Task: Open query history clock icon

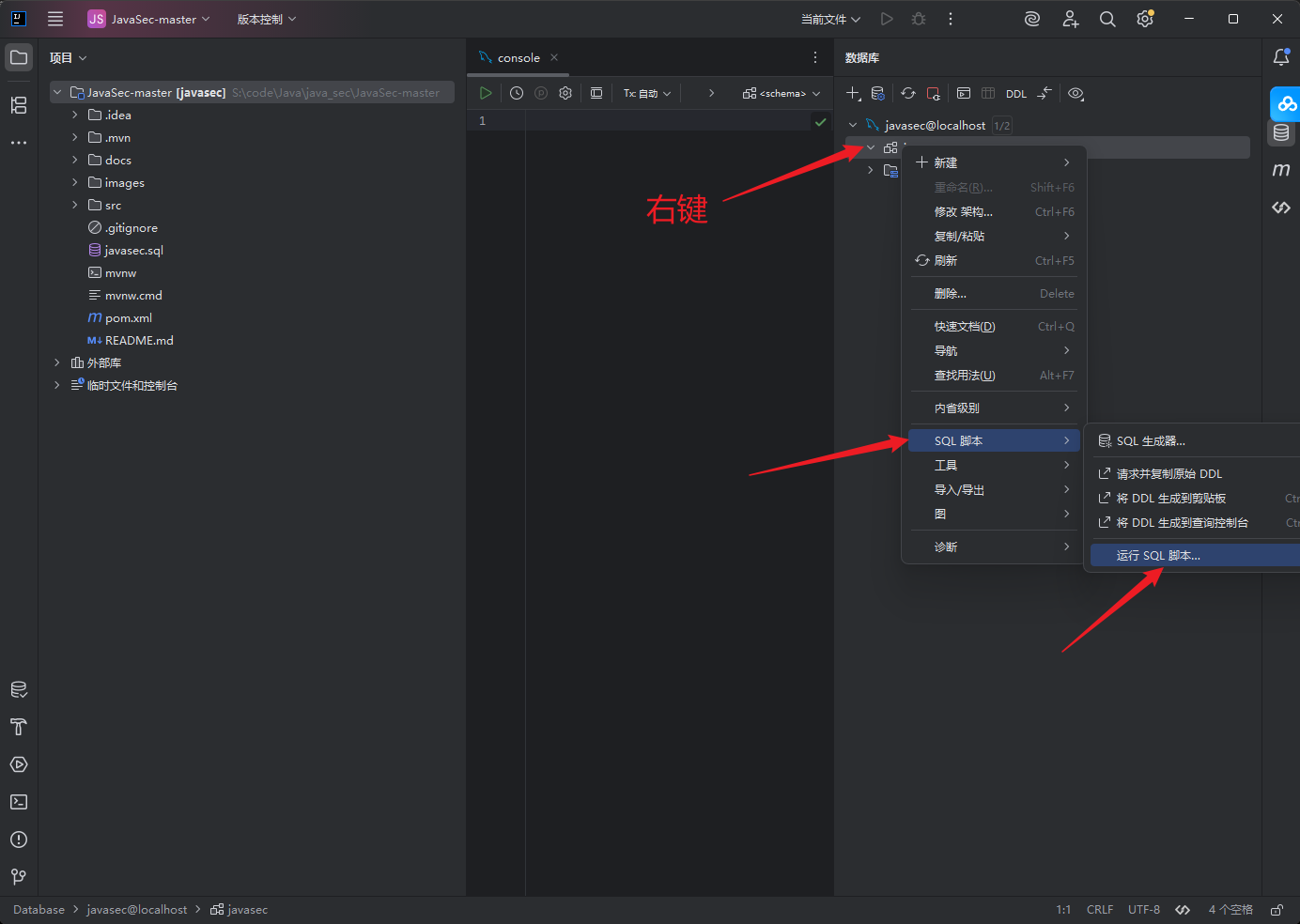Action: click(x=517, y=93)
